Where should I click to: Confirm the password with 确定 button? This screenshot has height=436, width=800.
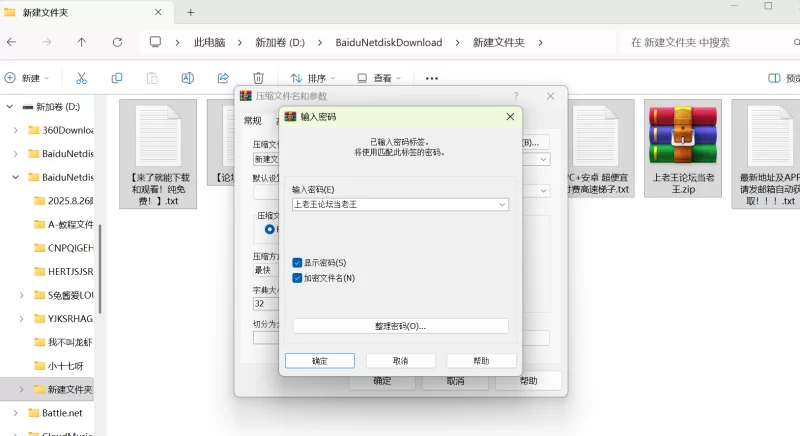point(320,361)
